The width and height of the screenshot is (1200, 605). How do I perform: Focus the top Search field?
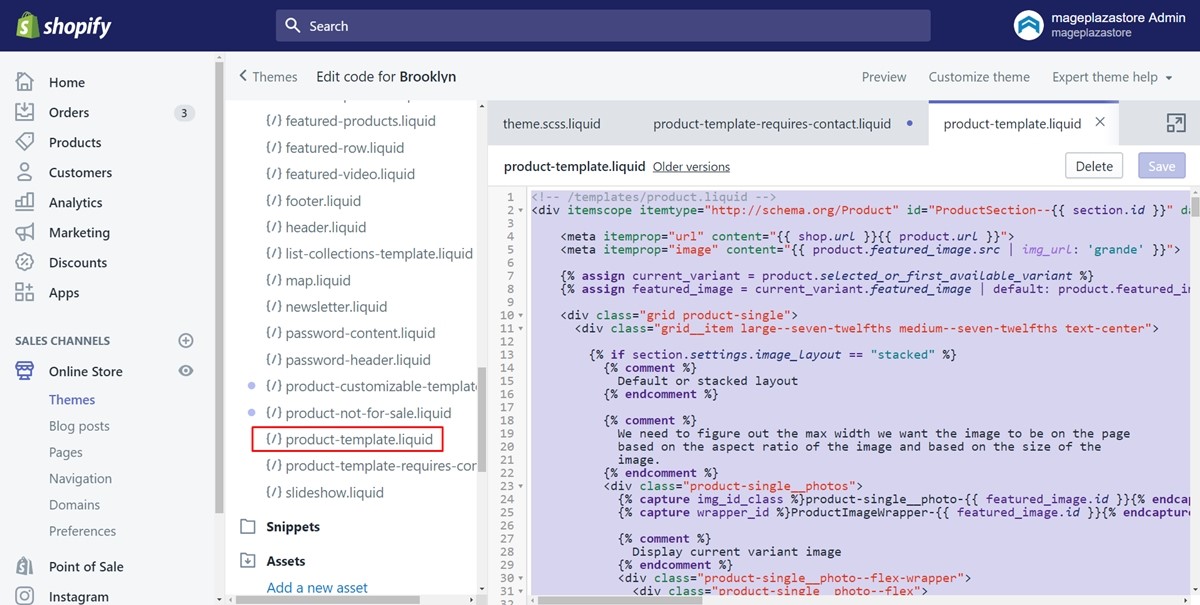pos(603,26)
